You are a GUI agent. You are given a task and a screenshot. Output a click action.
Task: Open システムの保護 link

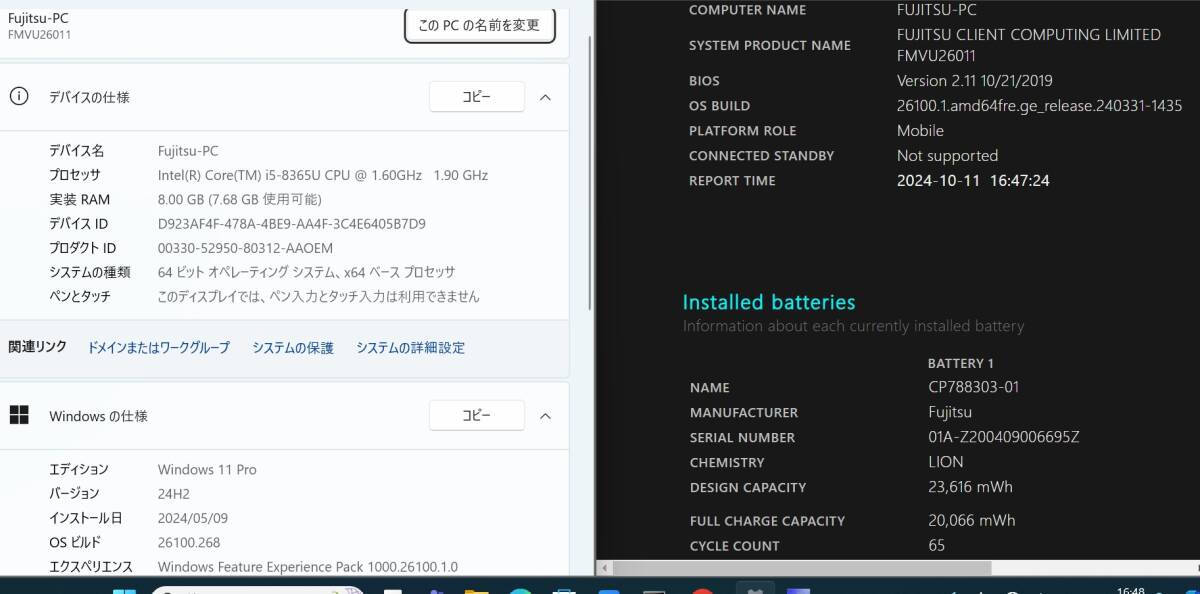[293, 348]
